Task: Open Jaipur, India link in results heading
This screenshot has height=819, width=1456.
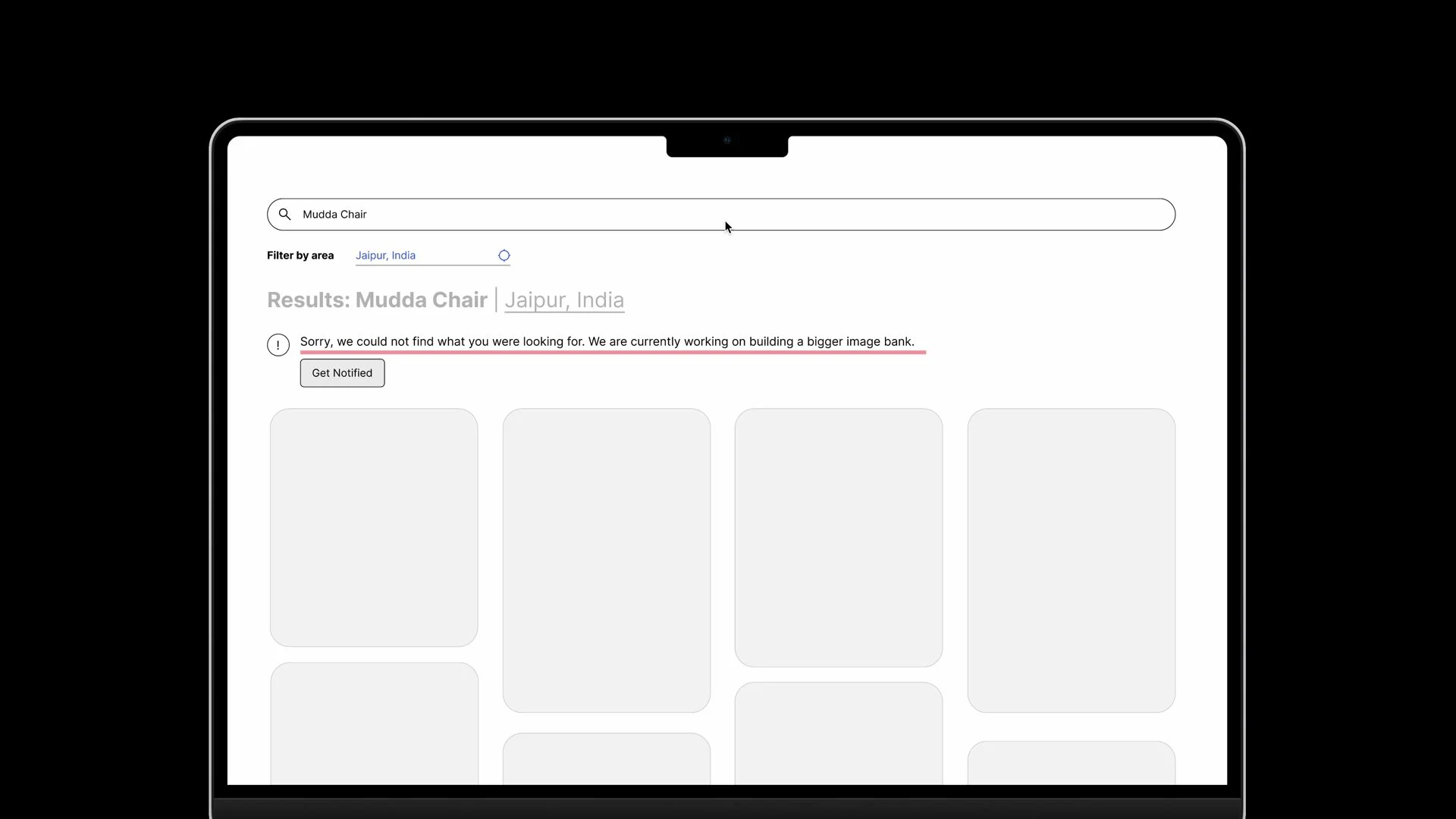Action: pyautogui.click(x=564, y=300)
